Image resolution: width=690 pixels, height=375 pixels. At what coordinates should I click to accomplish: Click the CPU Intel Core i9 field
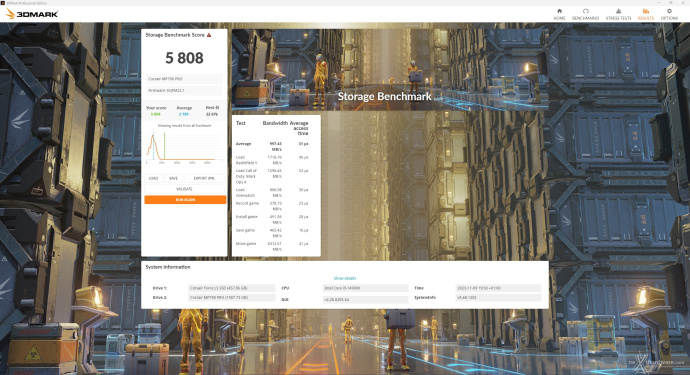pyautogui.click(x=365, y=288)
